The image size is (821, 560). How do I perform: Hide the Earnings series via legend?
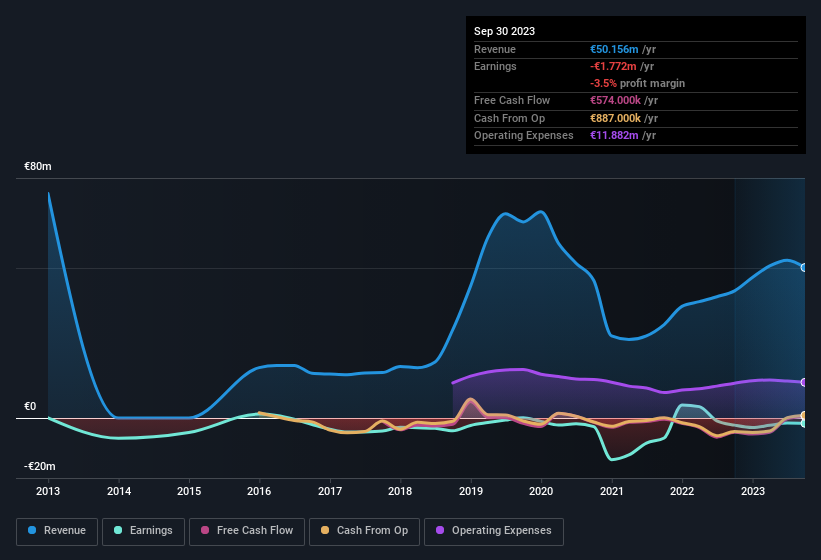click(142, 531)
